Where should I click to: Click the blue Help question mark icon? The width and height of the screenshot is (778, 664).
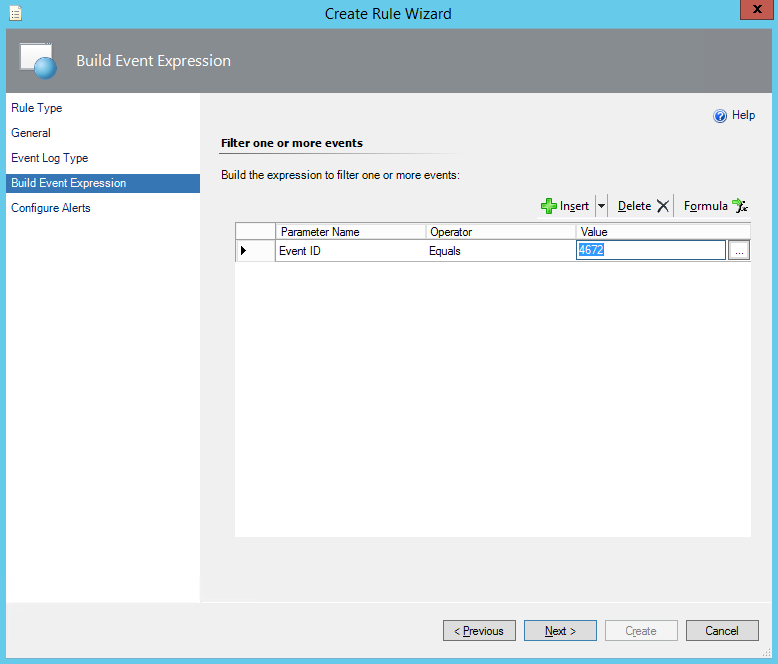[719, 116]
